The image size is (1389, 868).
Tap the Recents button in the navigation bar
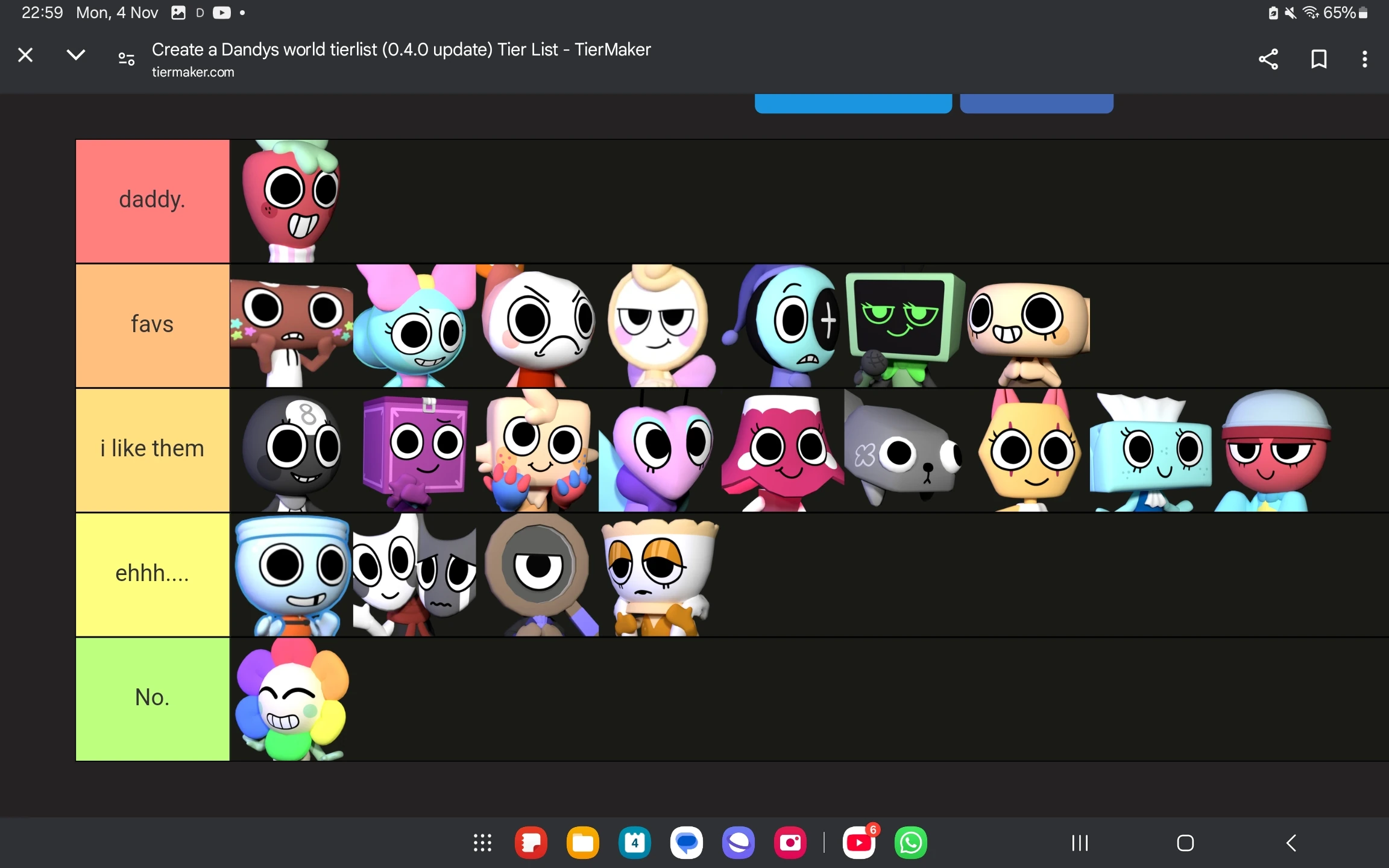tap(1079, 843)
